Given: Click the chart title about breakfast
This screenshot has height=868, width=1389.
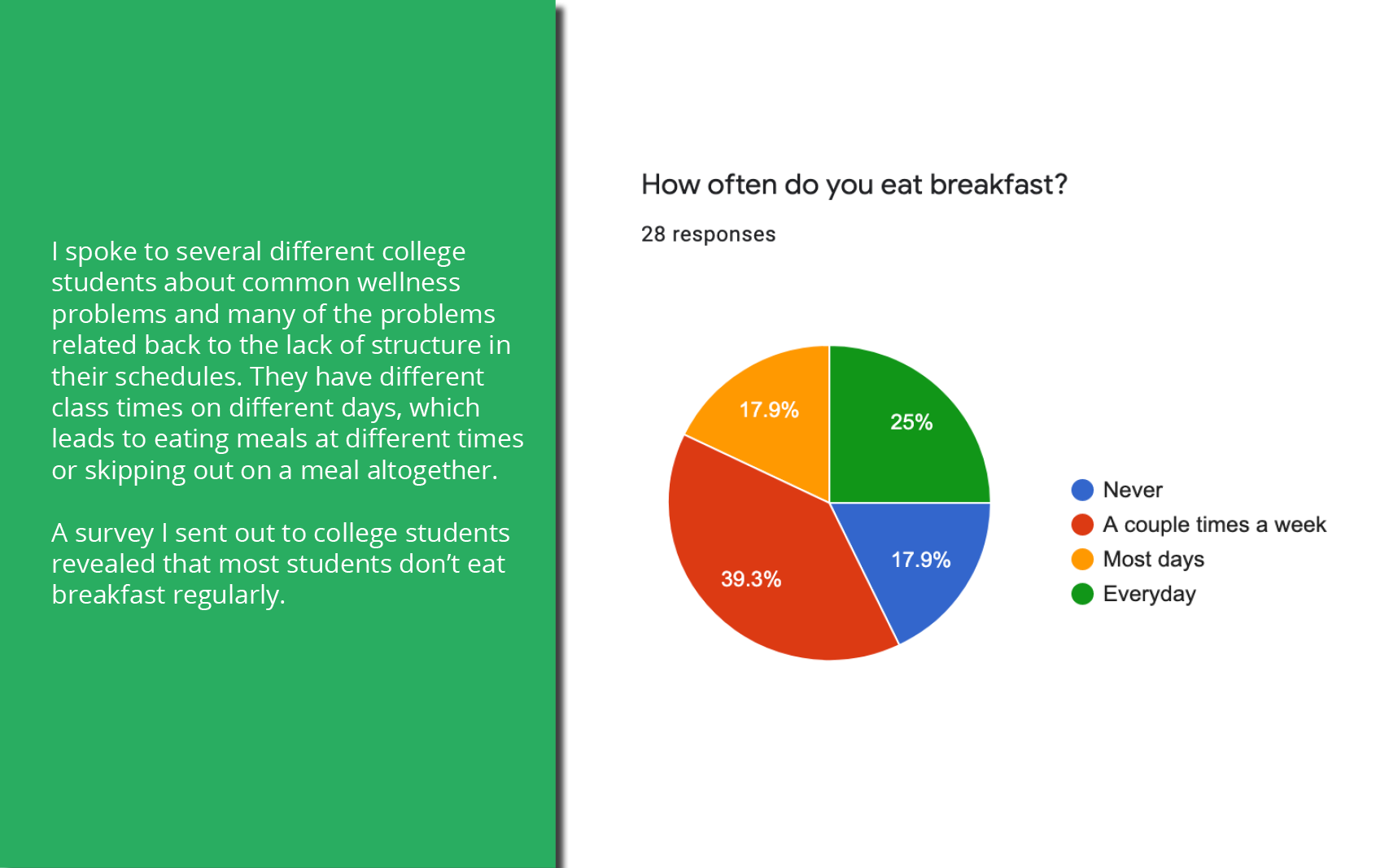Looking at the screenshot, I should [x=854, y=185].
